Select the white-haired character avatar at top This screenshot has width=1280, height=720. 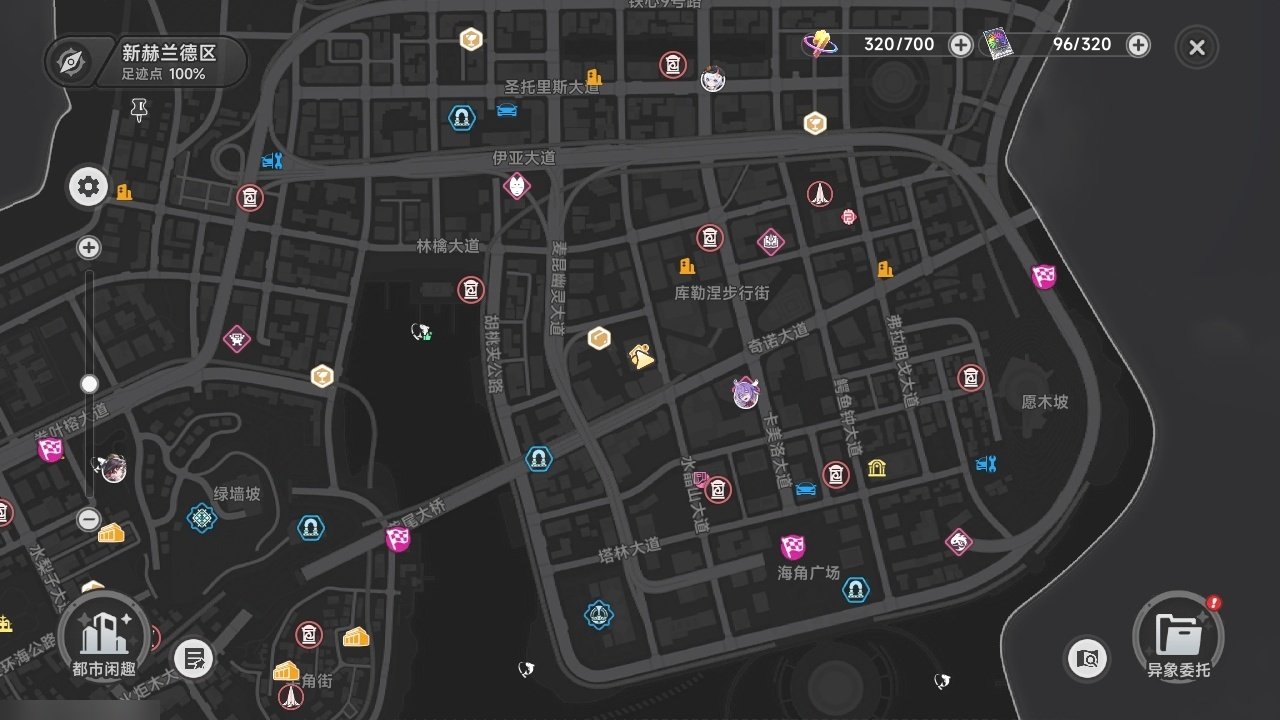click(713, 78)
